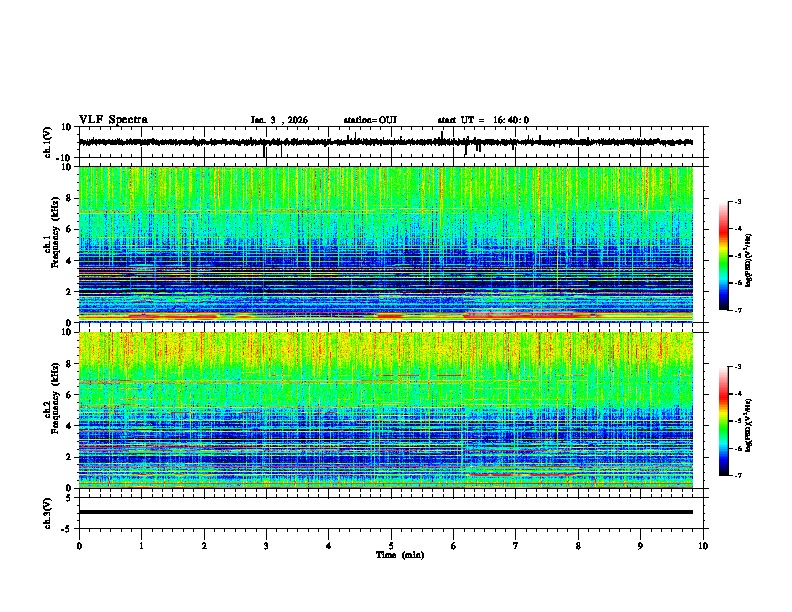The height and width of the screenshot is (612, 792).
Task: Click the ch.3 flat black voltage trace
Action: click(x=386, y=512)
